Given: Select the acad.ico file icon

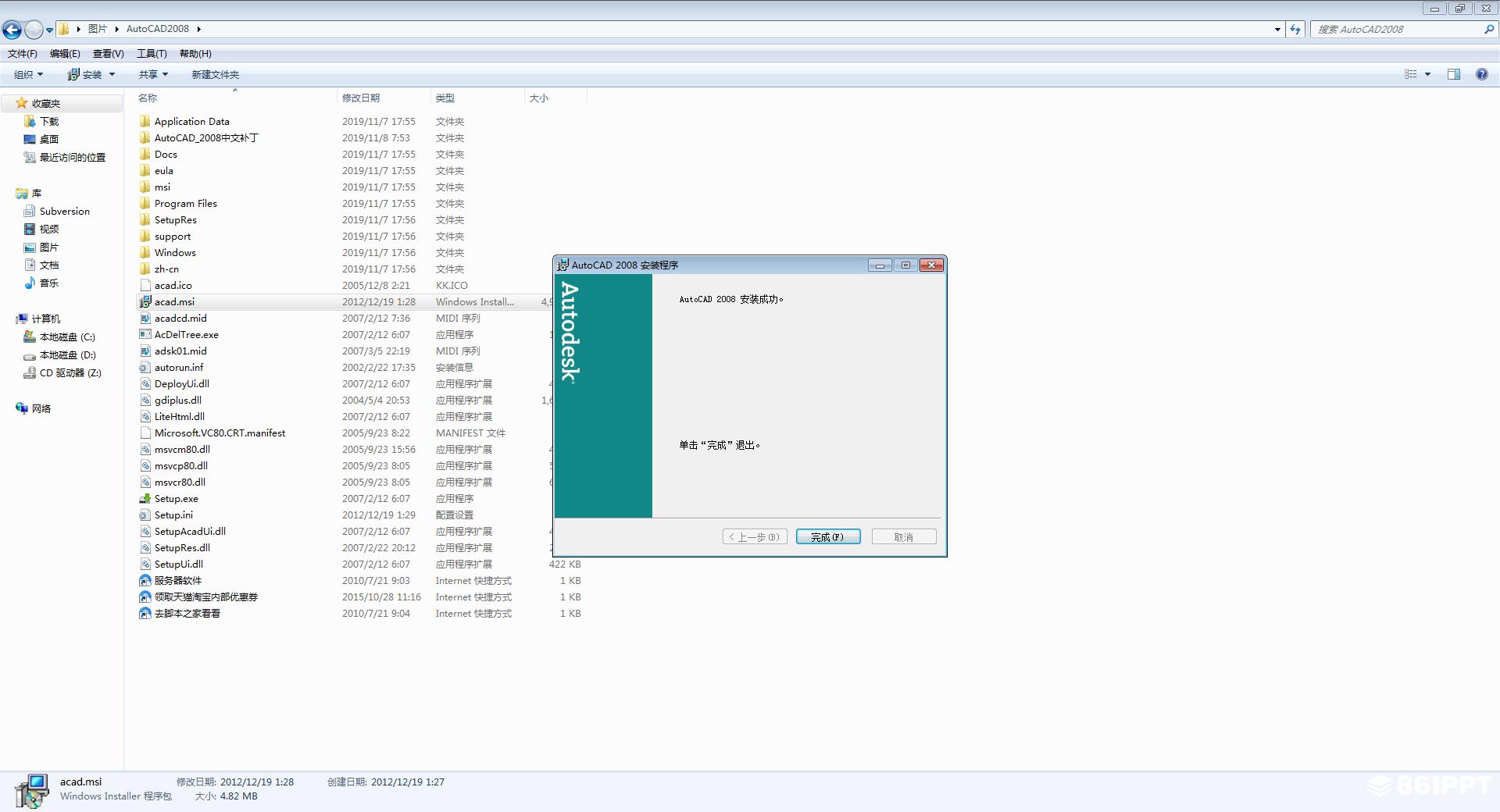Looking at the screenshot, I should 145,285.
